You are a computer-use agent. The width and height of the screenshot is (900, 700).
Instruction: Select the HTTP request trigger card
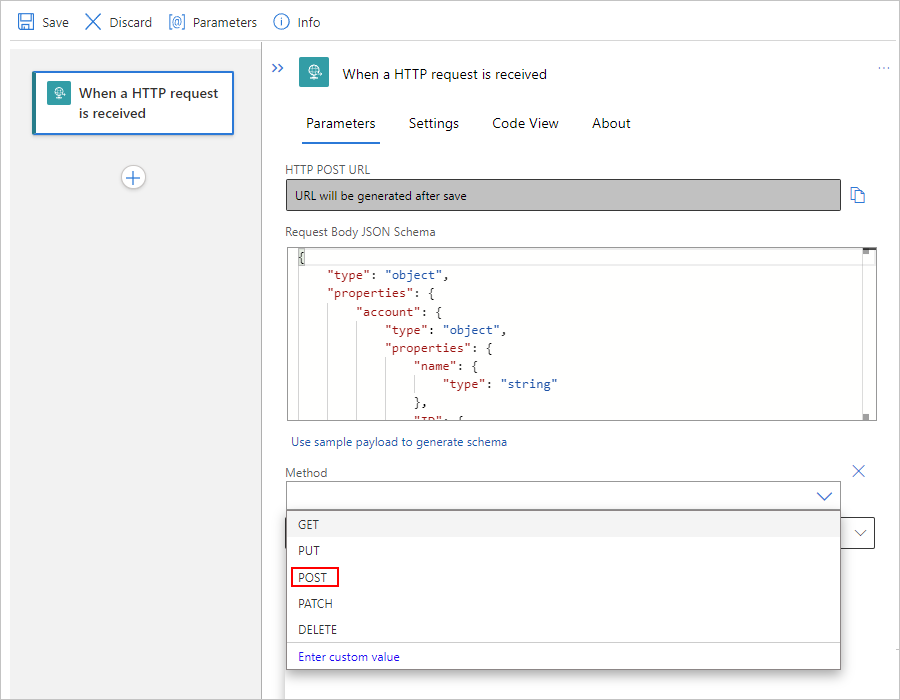[133, 103]
